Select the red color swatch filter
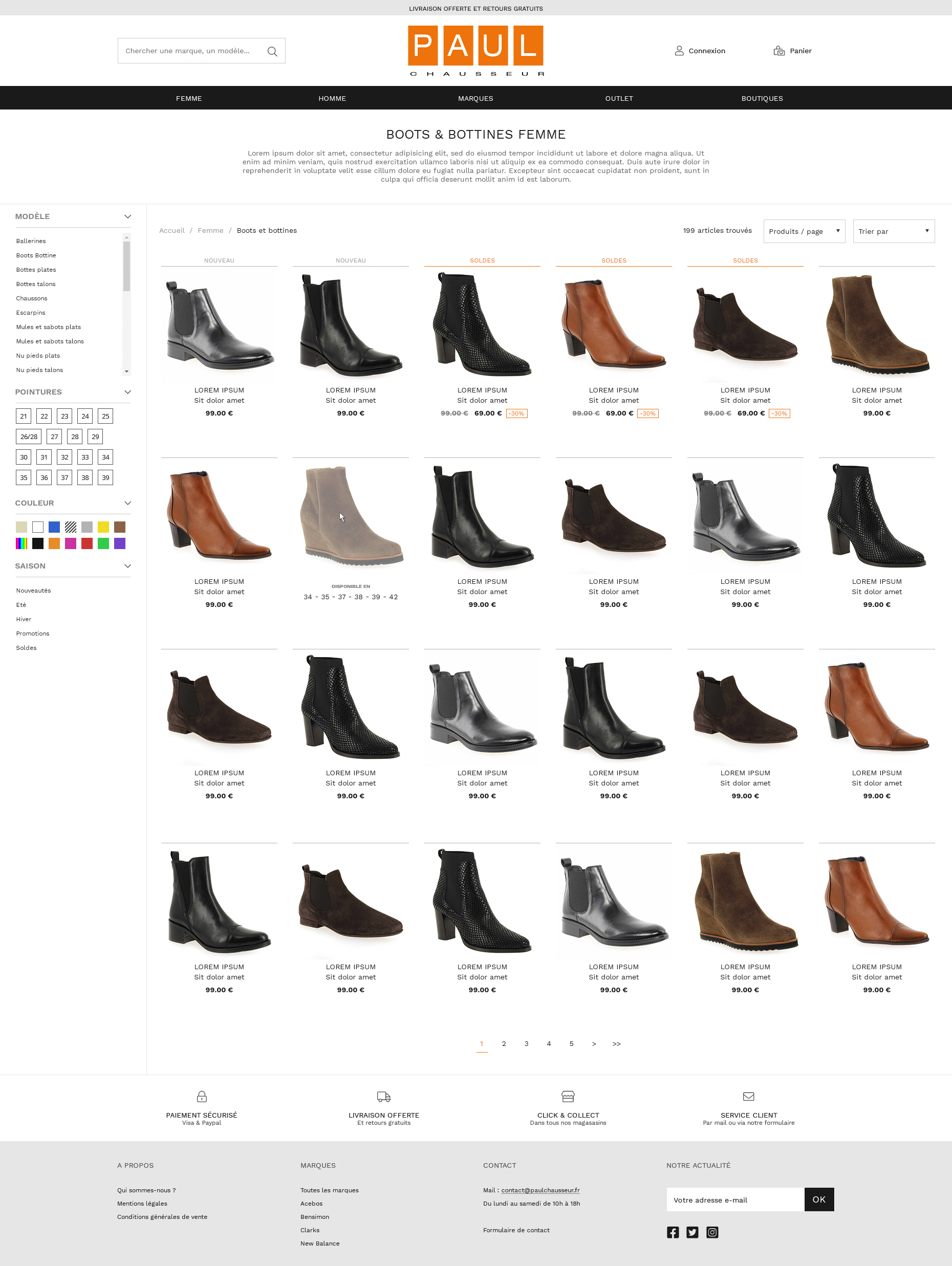952x1266 pixels. (87, 542)
